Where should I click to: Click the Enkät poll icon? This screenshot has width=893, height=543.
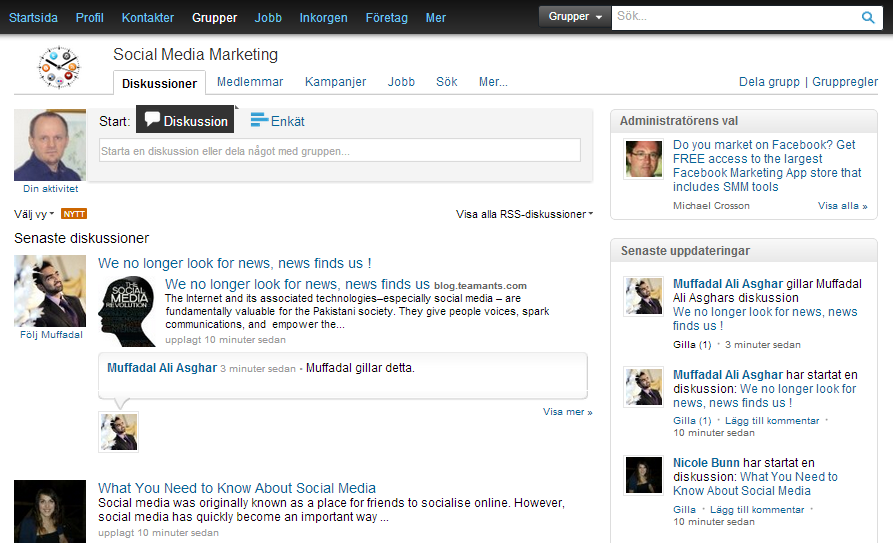click(259, 119)
